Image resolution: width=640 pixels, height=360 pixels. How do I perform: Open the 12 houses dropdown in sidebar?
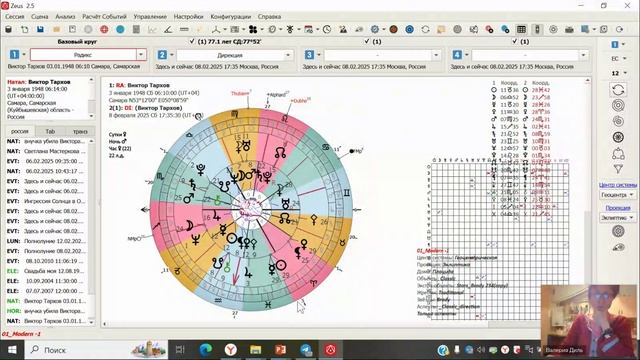point(619,73)
